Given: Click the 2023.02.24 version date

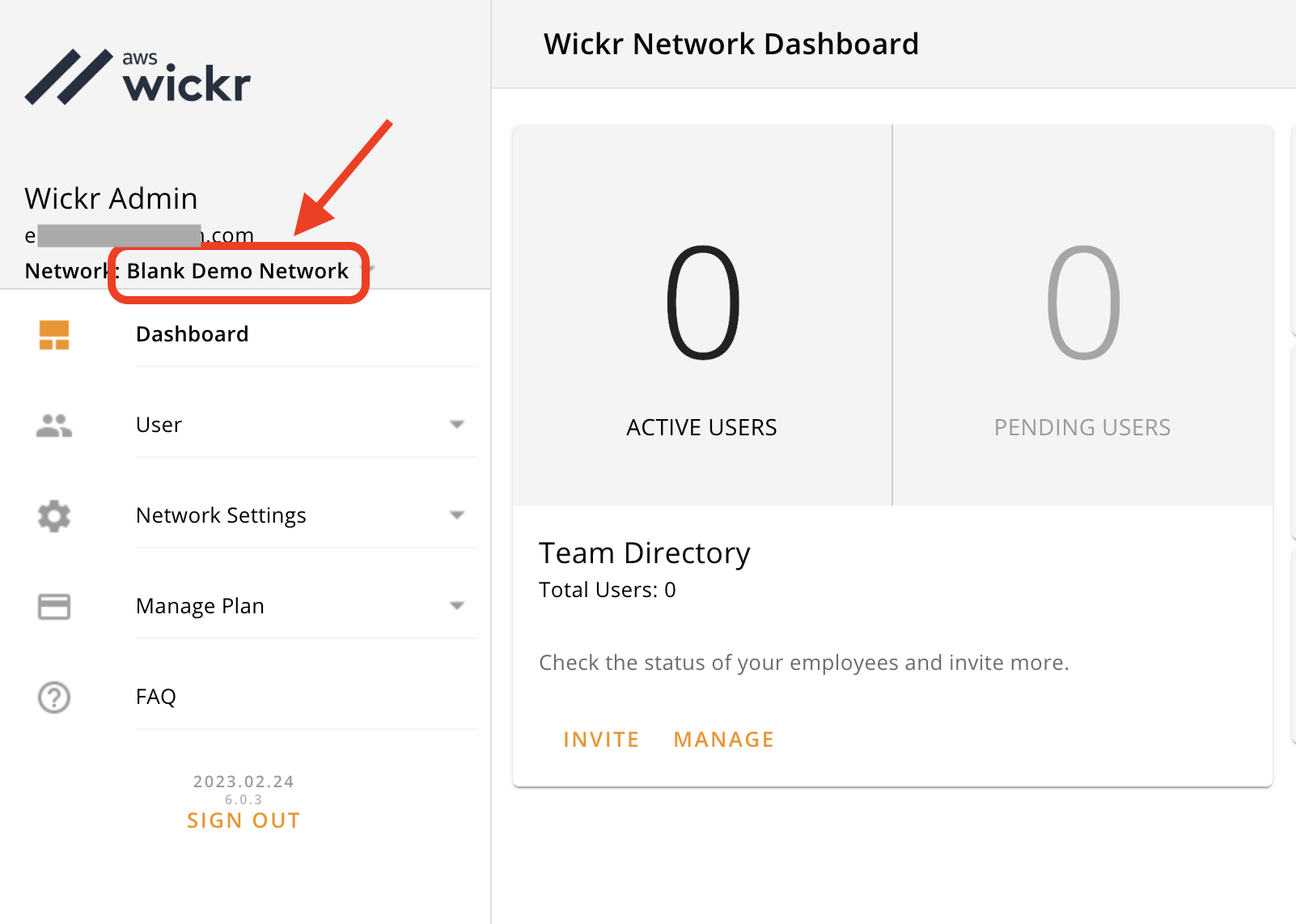Looking at the screenshot, I should coord(244,782).
